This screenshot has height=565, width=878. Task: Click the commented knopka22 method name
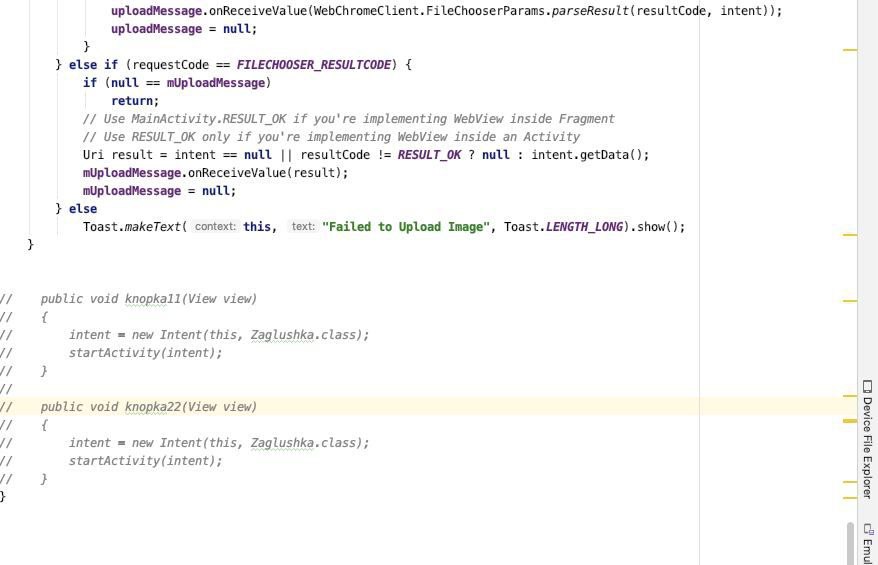click(153, 407)
